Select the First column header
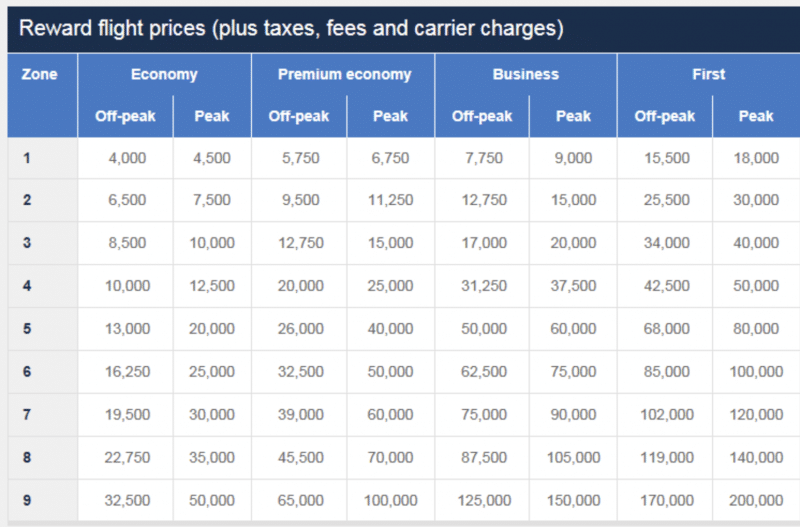800x527 pixels. (708, 74)
